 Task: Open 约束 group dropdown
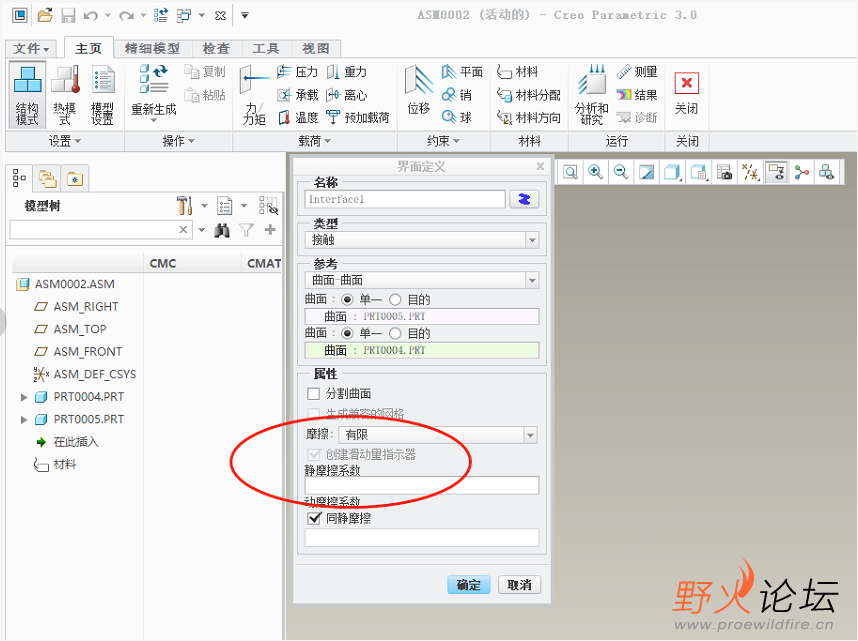click(443, 141)
